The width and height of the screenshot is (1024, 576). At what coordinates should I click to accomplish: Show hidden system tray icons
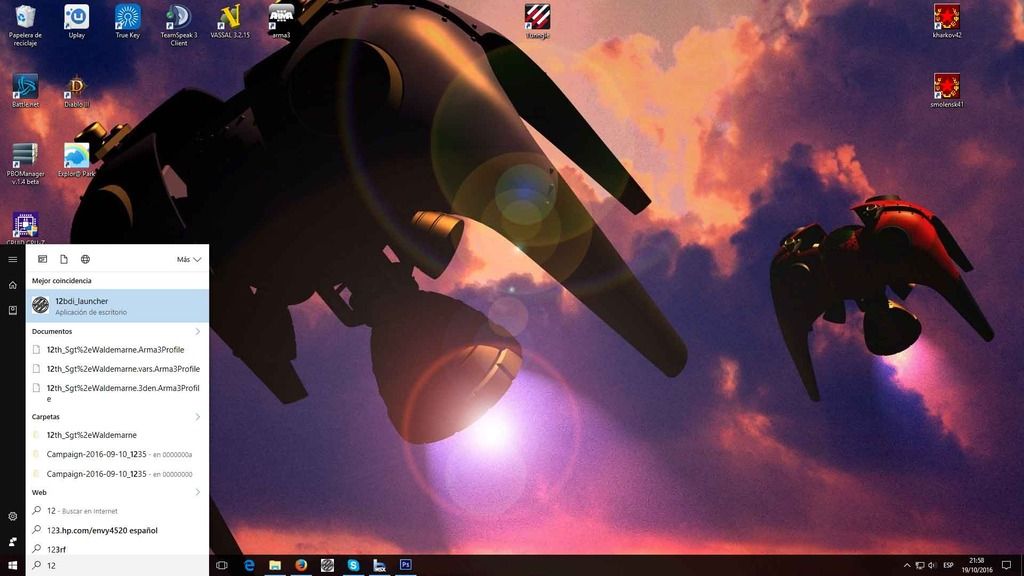point(906,566)
